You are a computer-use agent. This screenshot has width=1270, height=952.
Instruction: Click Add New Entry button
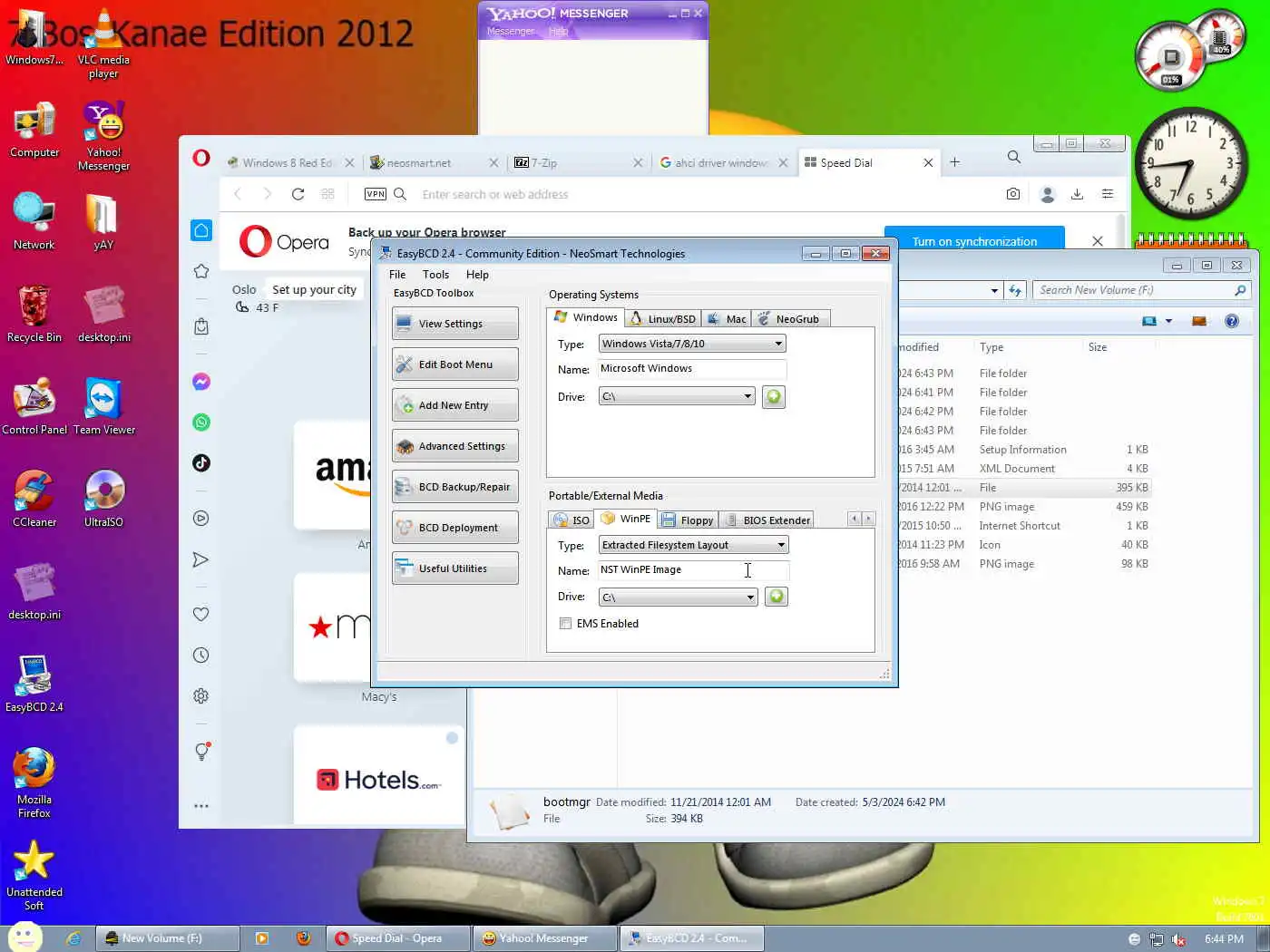coord(454,405)
